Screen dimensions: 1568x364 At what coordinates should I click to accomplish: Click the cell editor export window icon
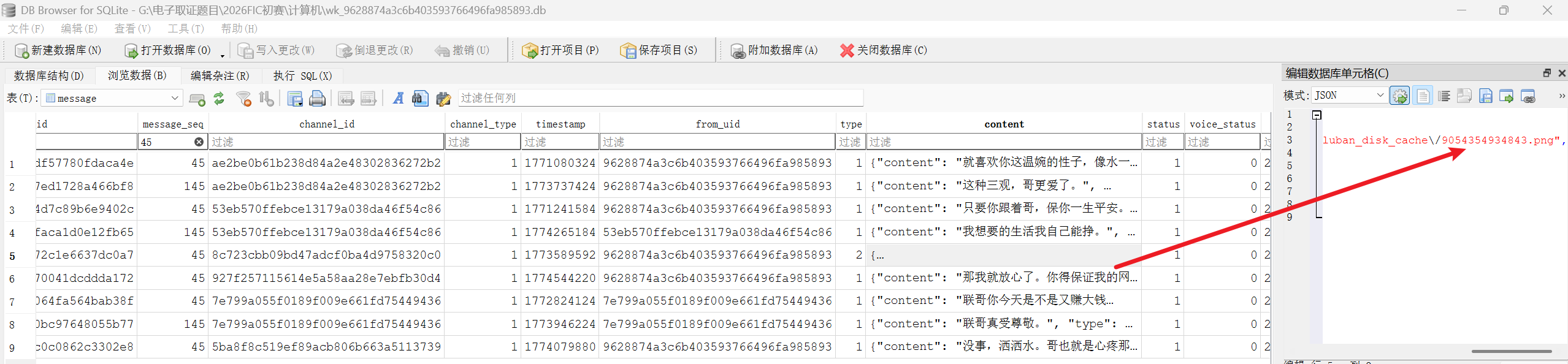coord(1506,96)
